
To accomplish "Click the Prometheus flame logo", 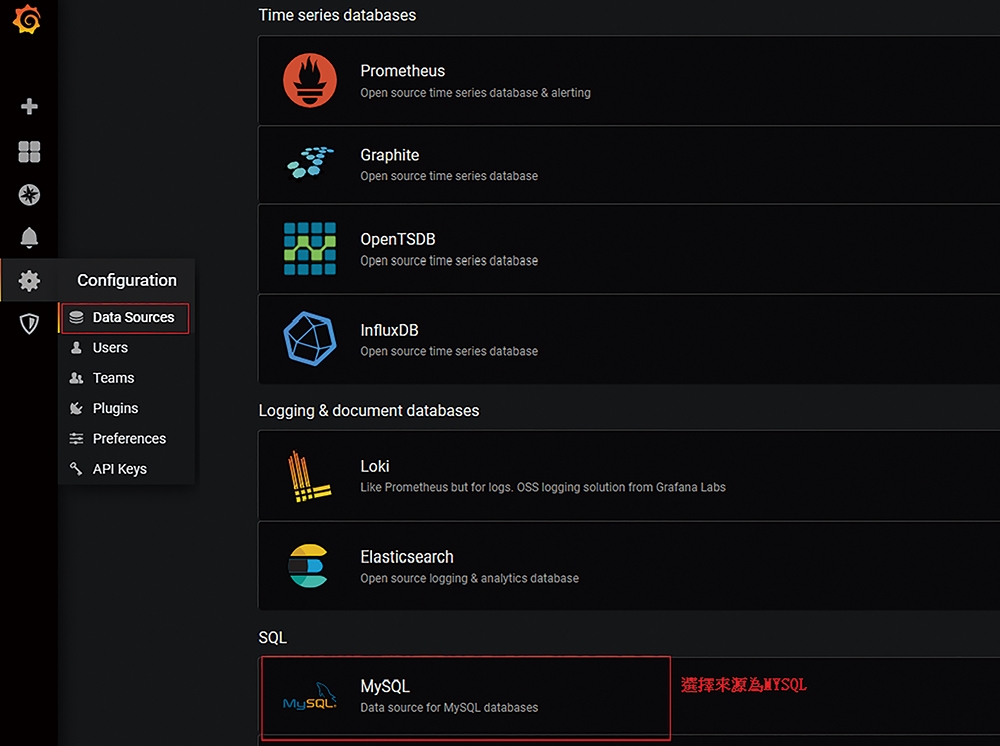I will [x=310, y=80].
